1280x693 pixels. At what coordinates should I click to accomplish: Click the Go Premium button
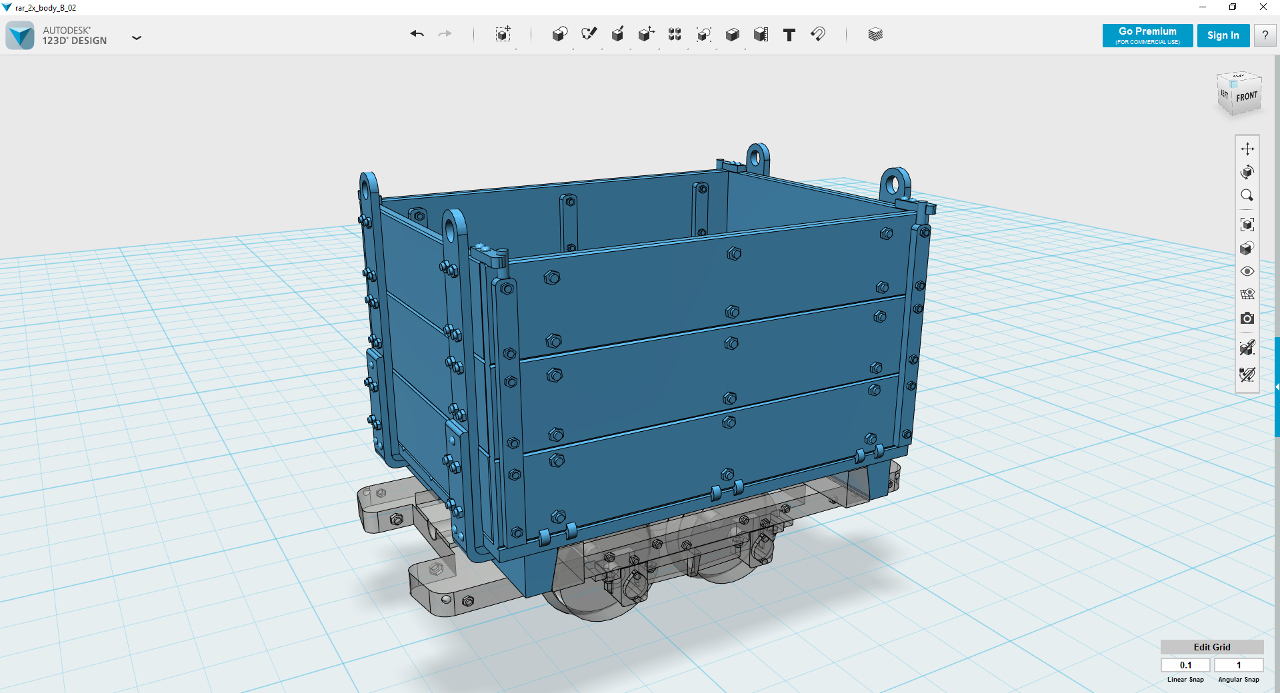pos(1147,35)
